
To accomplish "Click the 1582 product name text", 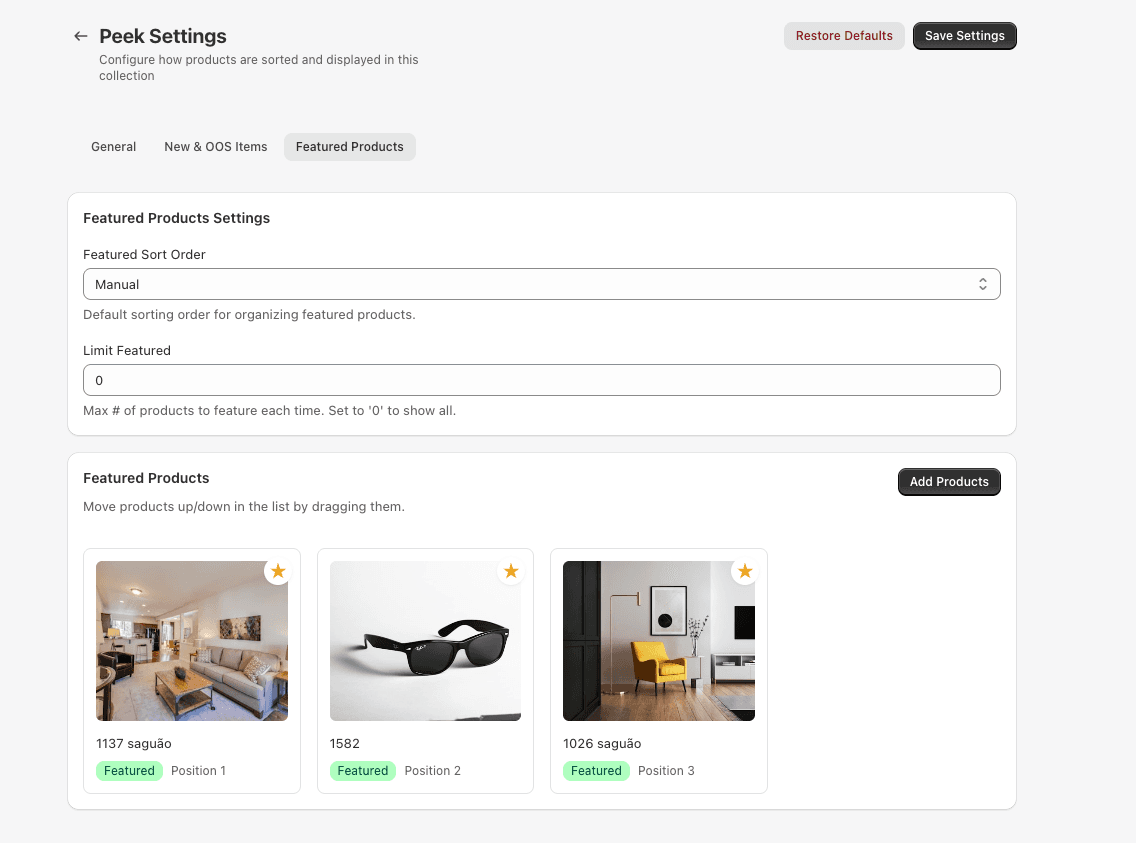I will [x=345, y=744].
